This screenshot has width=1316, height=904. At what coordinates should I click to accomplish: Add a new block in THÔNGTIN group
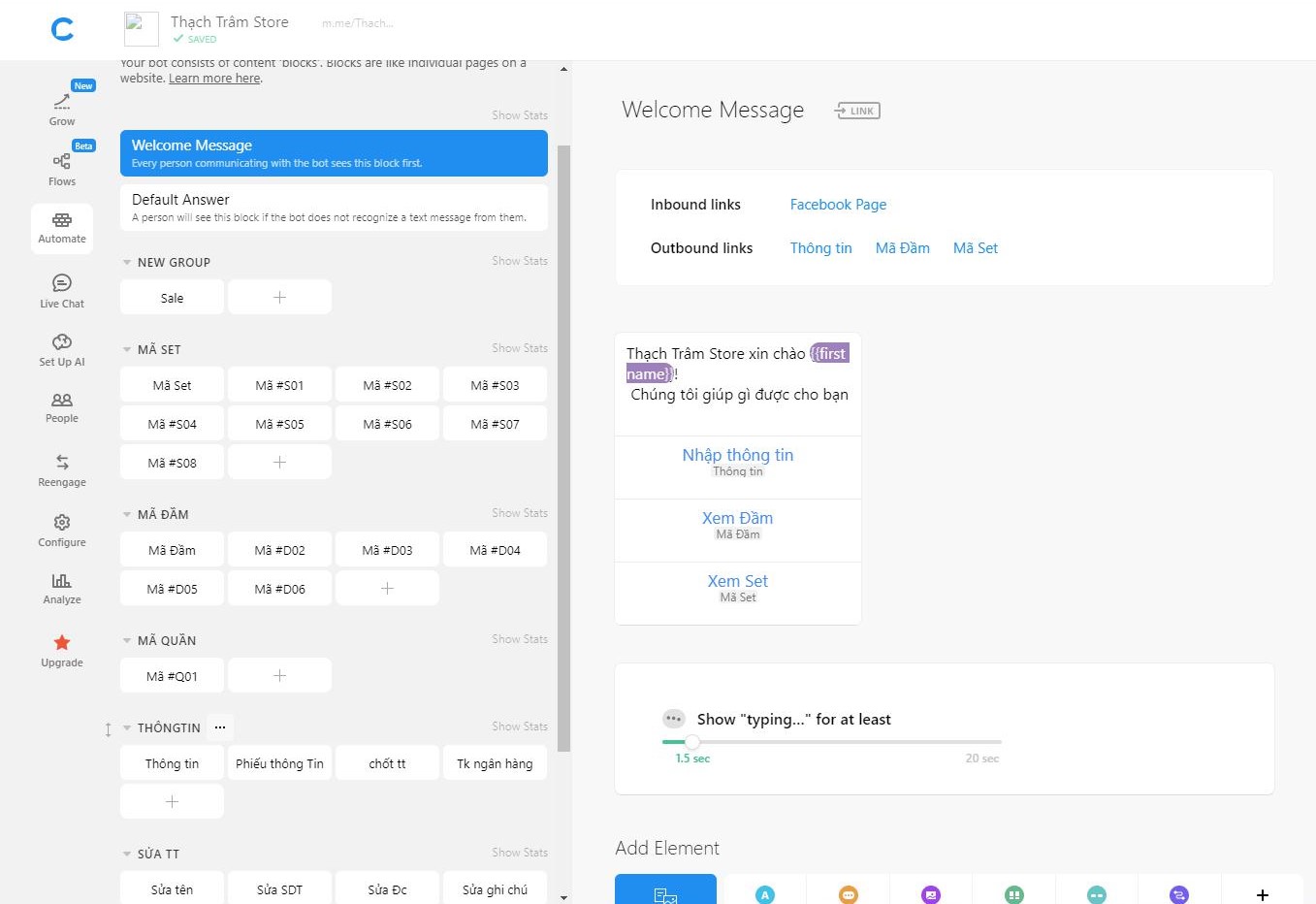[x=172, y=801]
